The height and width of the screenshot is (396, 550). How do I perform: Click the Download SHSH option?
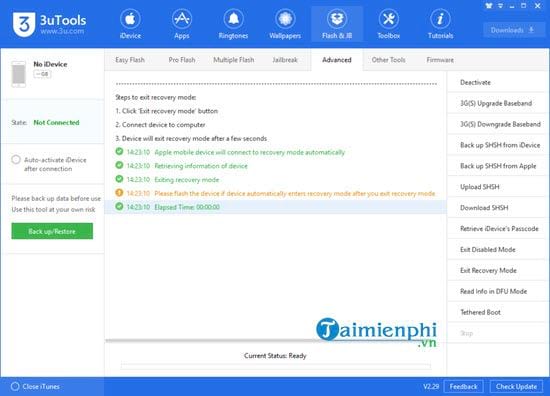[498, 208]
